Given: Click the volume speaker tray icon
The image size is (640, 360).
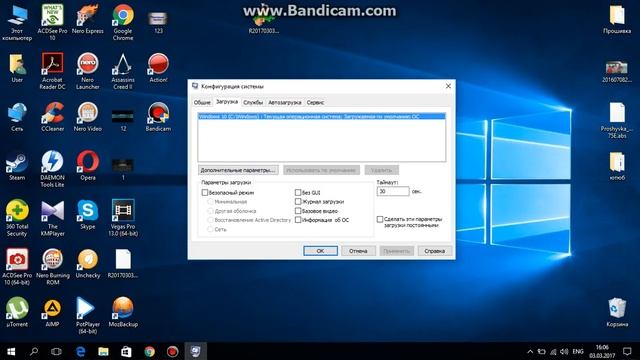Looking at the screenshot, I should pos(564,351).
